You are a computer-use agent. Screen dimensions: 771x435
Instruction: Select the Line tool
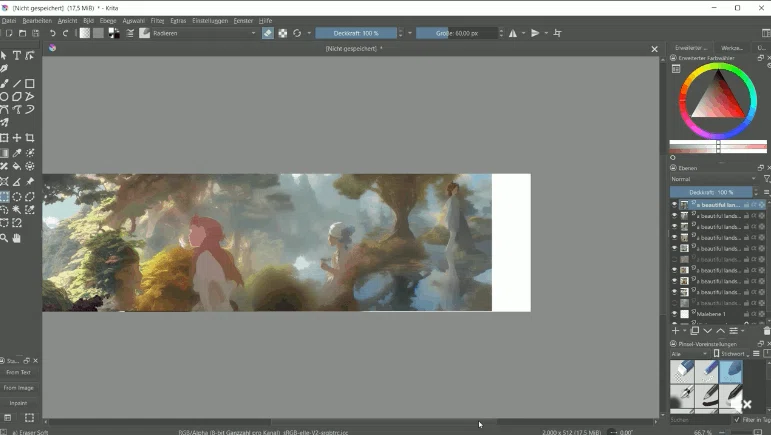click(17, 84)
